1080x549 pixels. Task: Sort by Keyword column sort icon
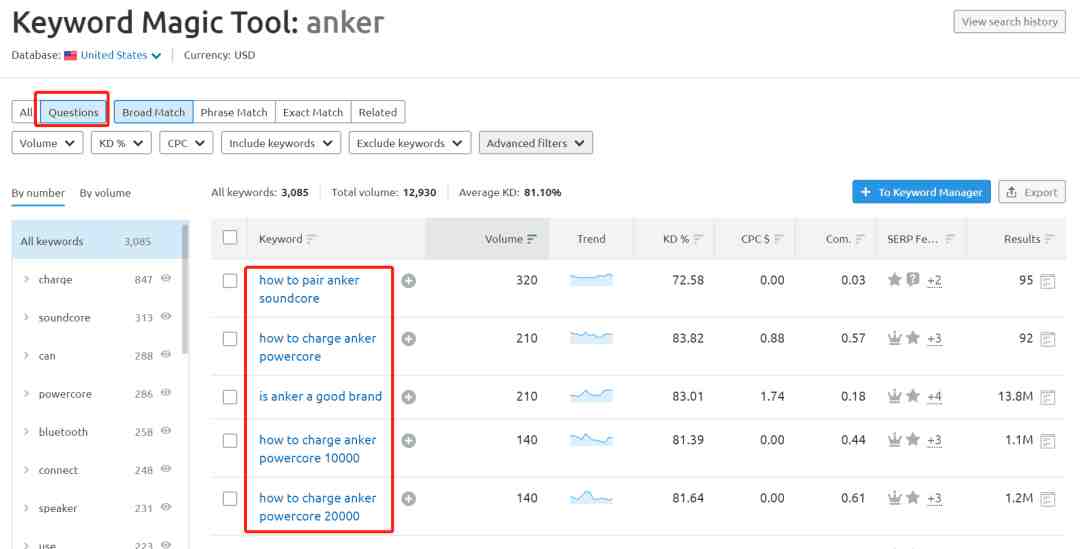pos(311,239)
